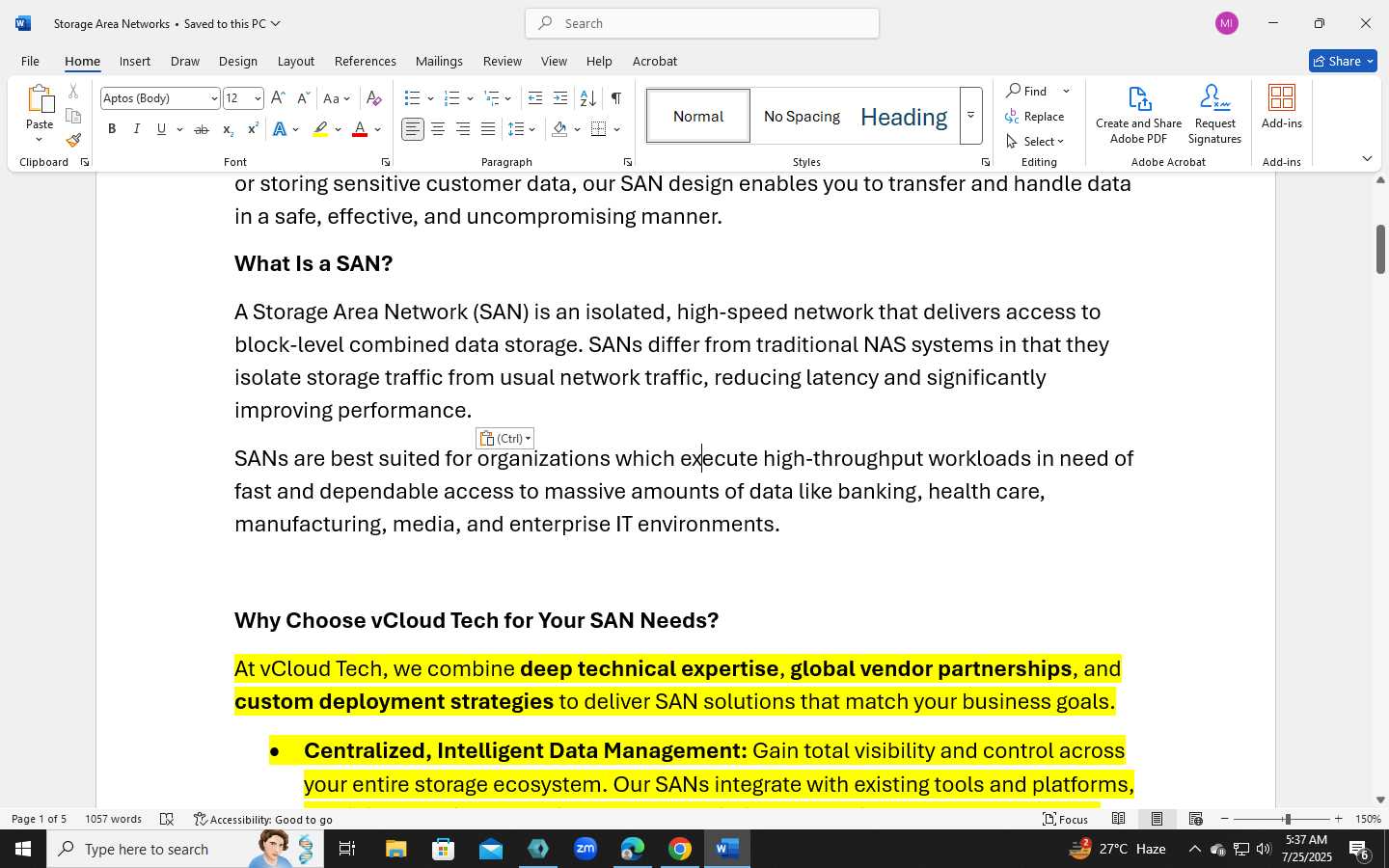Image resolution: width=1389 pixels, height=868 pixels.
Task: Expand bullets list dropdown arrow
Action: (x=430, y=98)
